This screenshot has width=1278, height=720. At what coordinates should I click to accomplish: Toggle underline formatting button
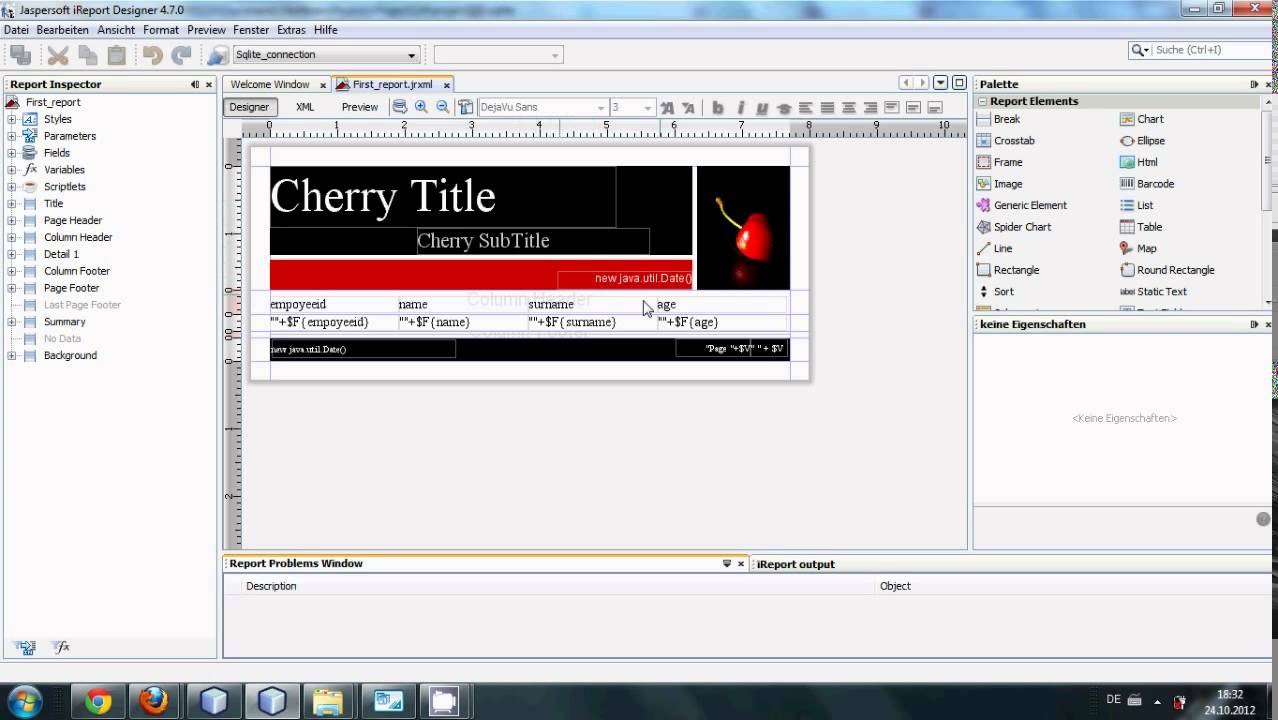[x=762, y=107]
